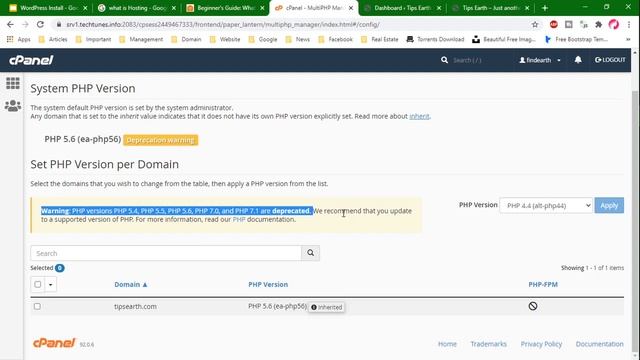Open Chrome extensions puzzle icon
640x360 pixels.
pos(598,24)
